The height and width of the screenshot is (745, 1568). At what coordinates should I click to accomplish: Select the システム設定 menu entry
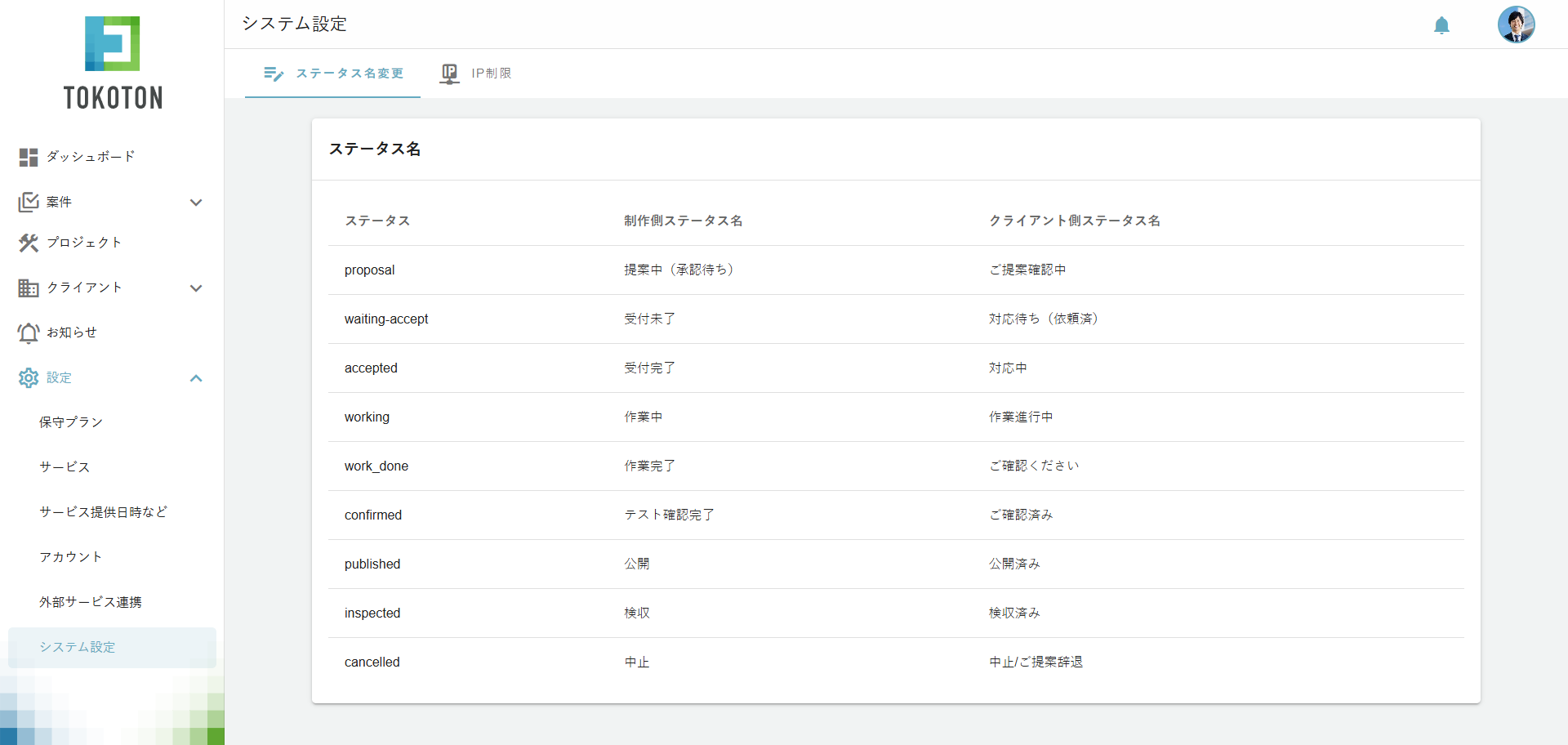click(x=78, y=647)
